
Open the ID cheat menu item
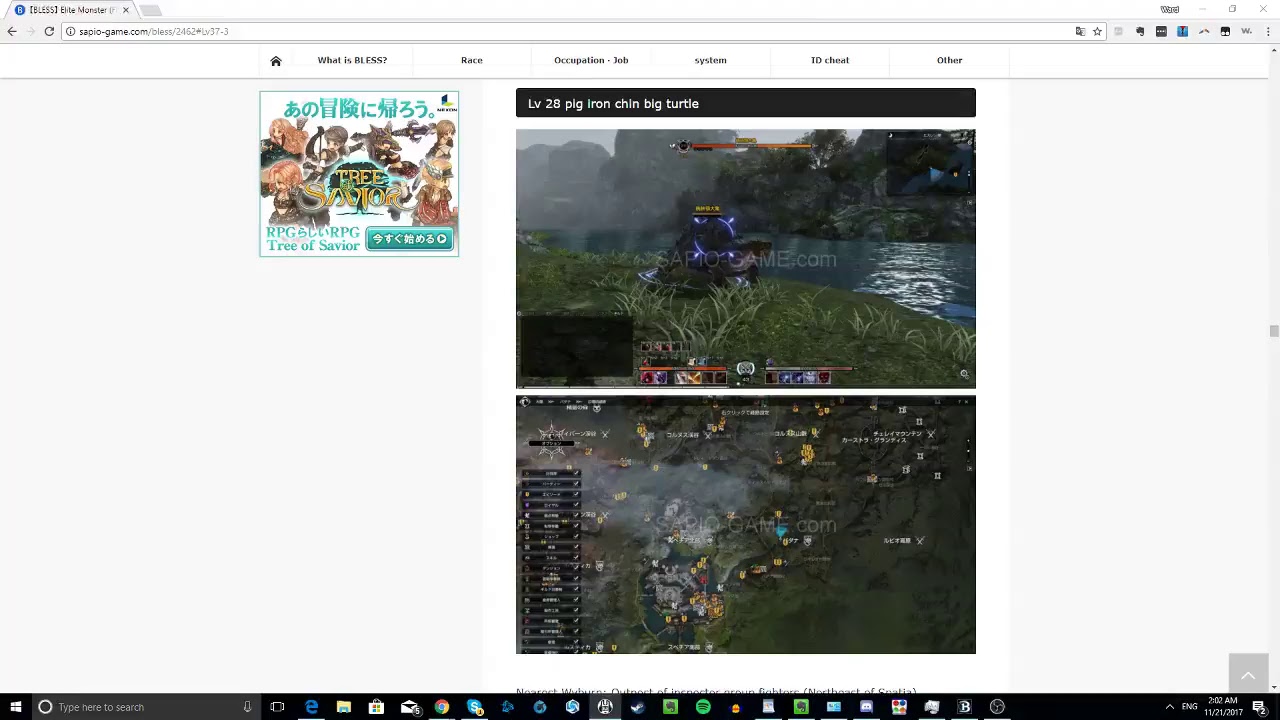(x=830, y=60)
